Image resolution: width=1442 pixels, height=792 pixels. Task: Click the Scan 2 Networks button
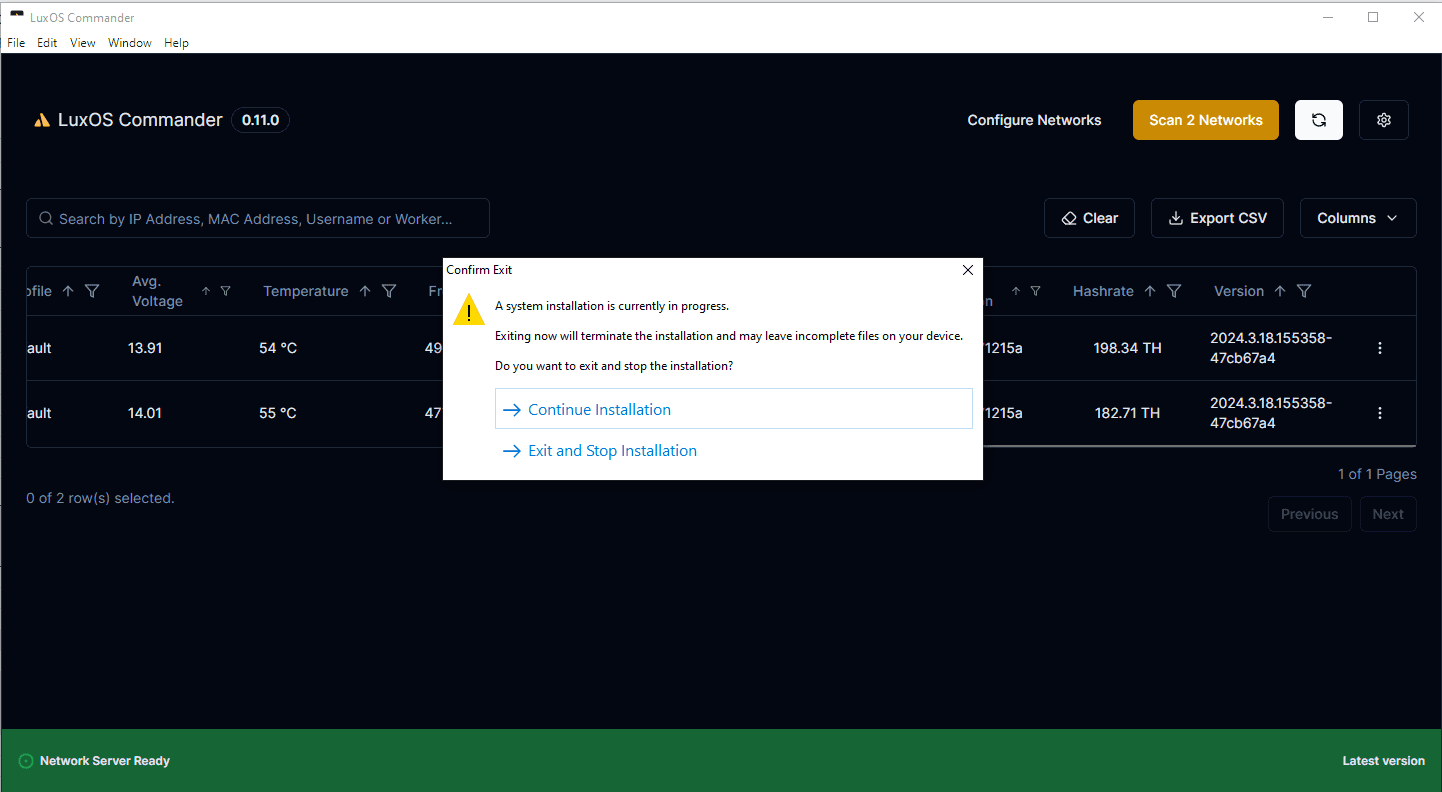point(1205,119)
